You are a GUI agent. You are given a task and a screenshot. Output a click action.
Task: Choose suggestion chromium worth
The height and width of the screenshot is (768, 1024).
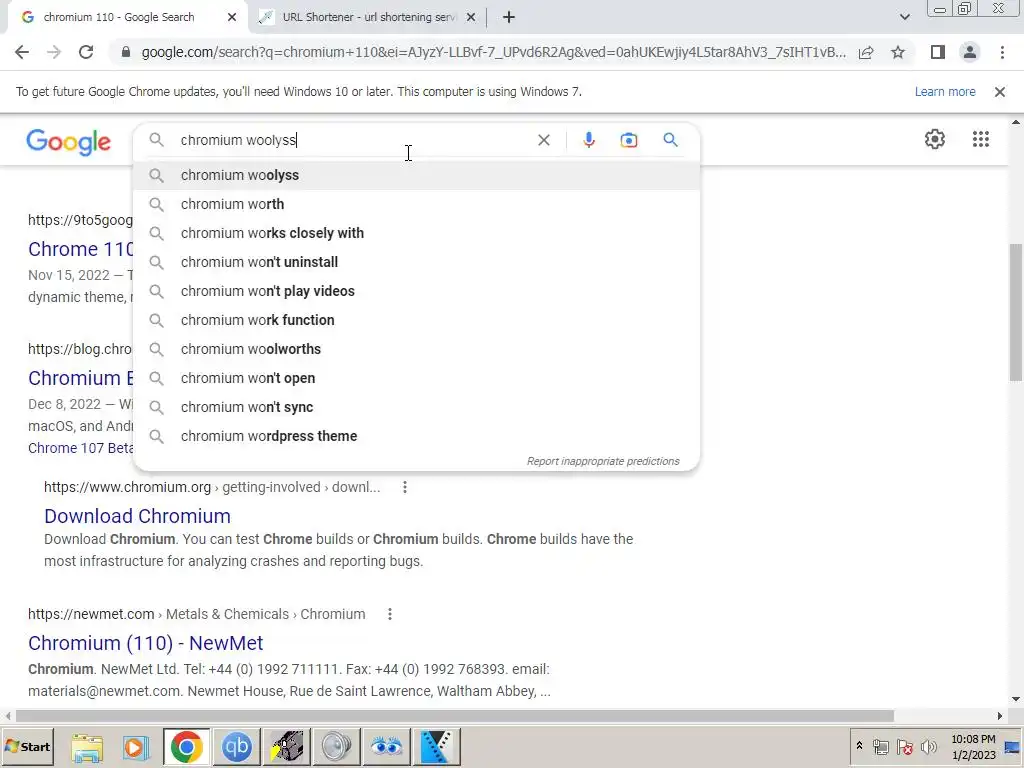coord(416,204)
